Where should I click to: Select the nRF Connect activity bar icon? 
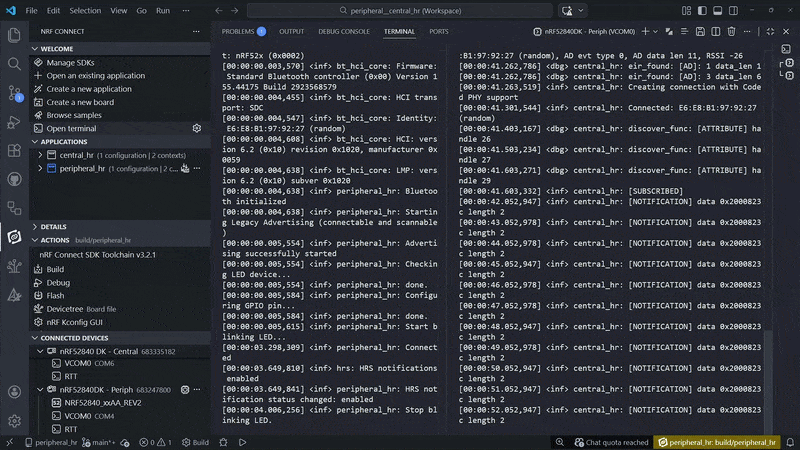pyautogui.click(x=14, y=237)
